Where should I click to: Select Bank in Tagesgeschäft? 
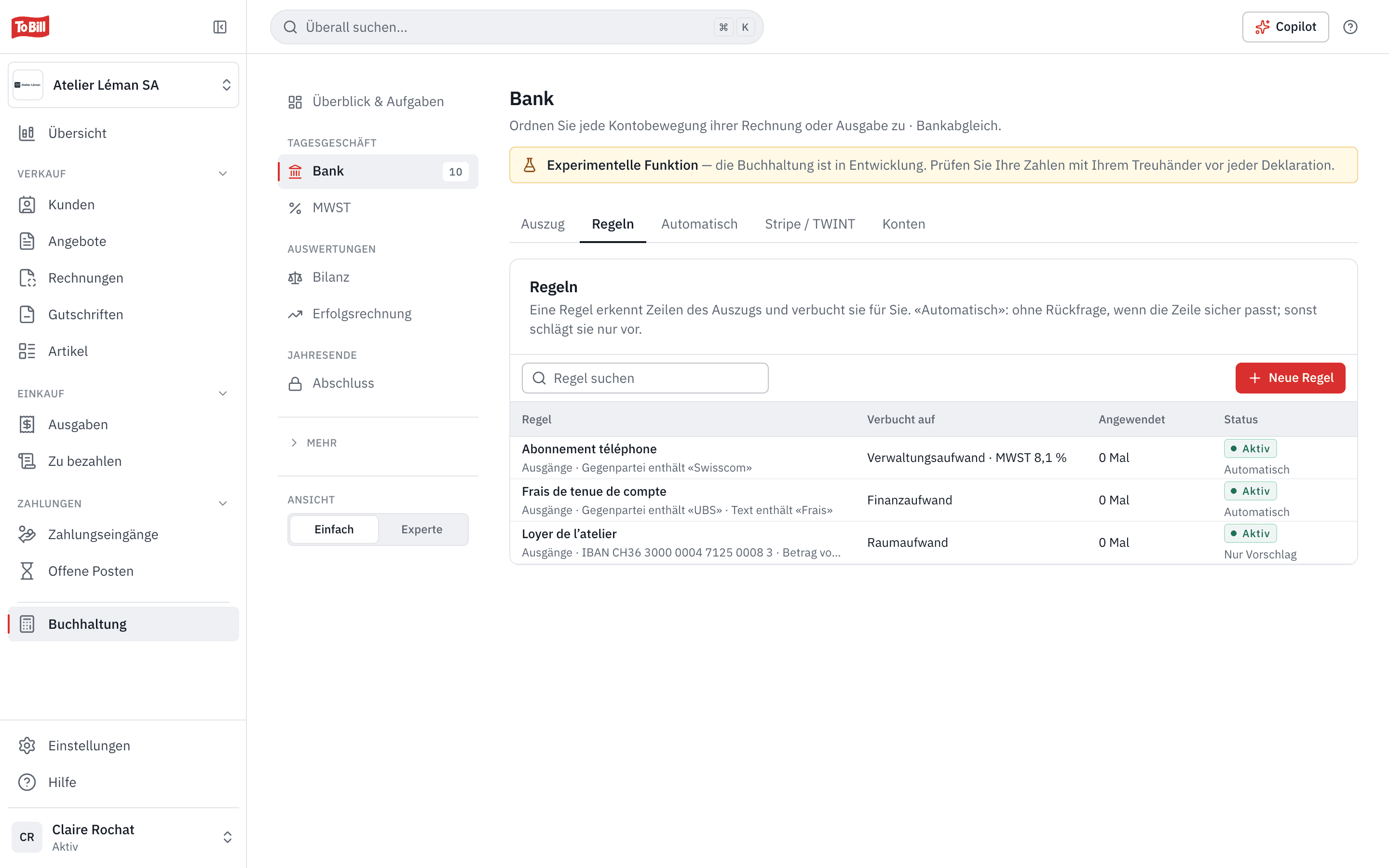tap(378, 171)
